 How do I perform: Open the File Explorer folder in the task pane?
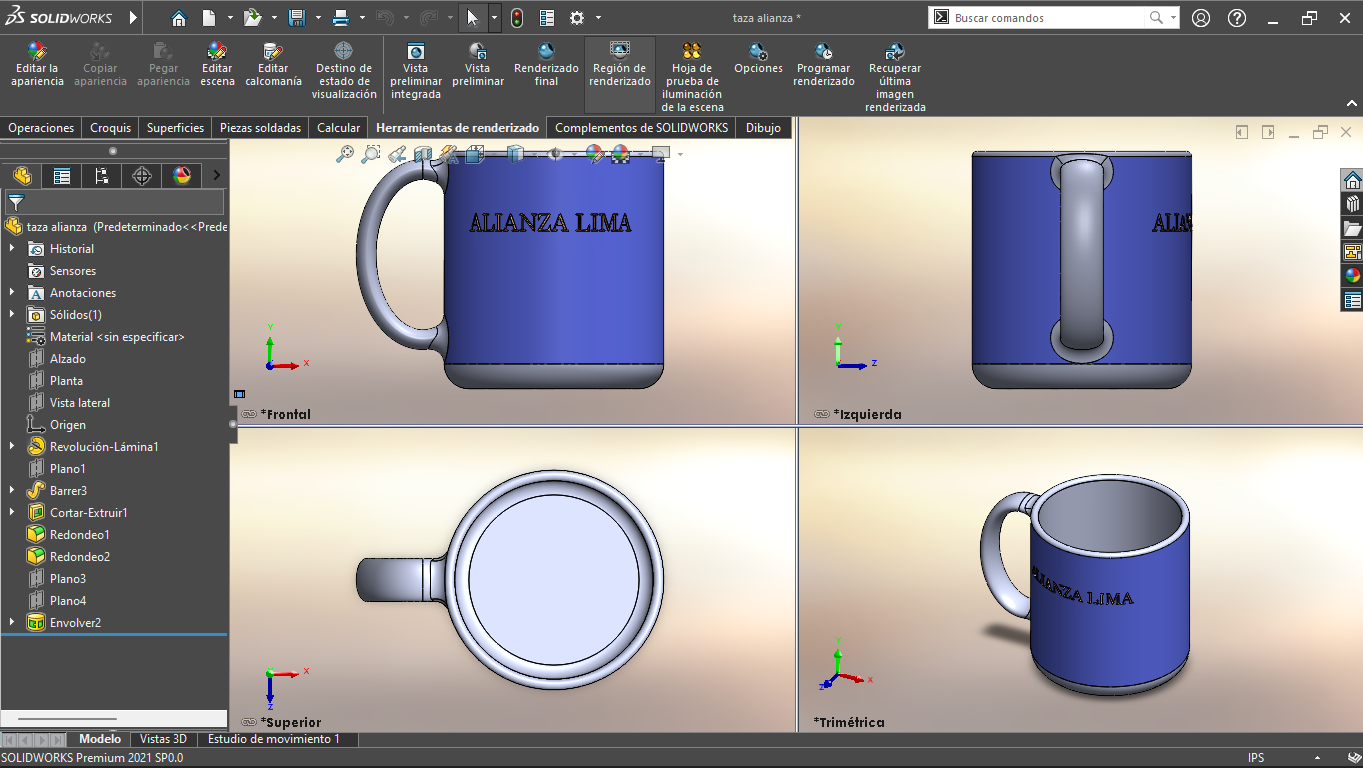pos(1352,228)
